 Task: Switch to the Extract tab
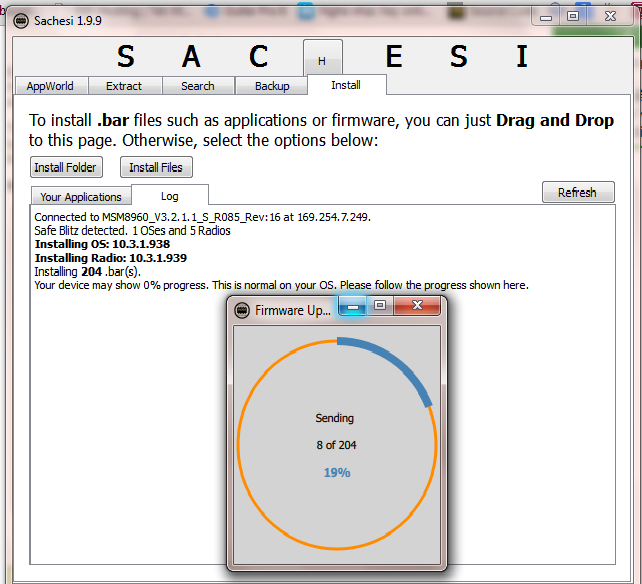124,86
